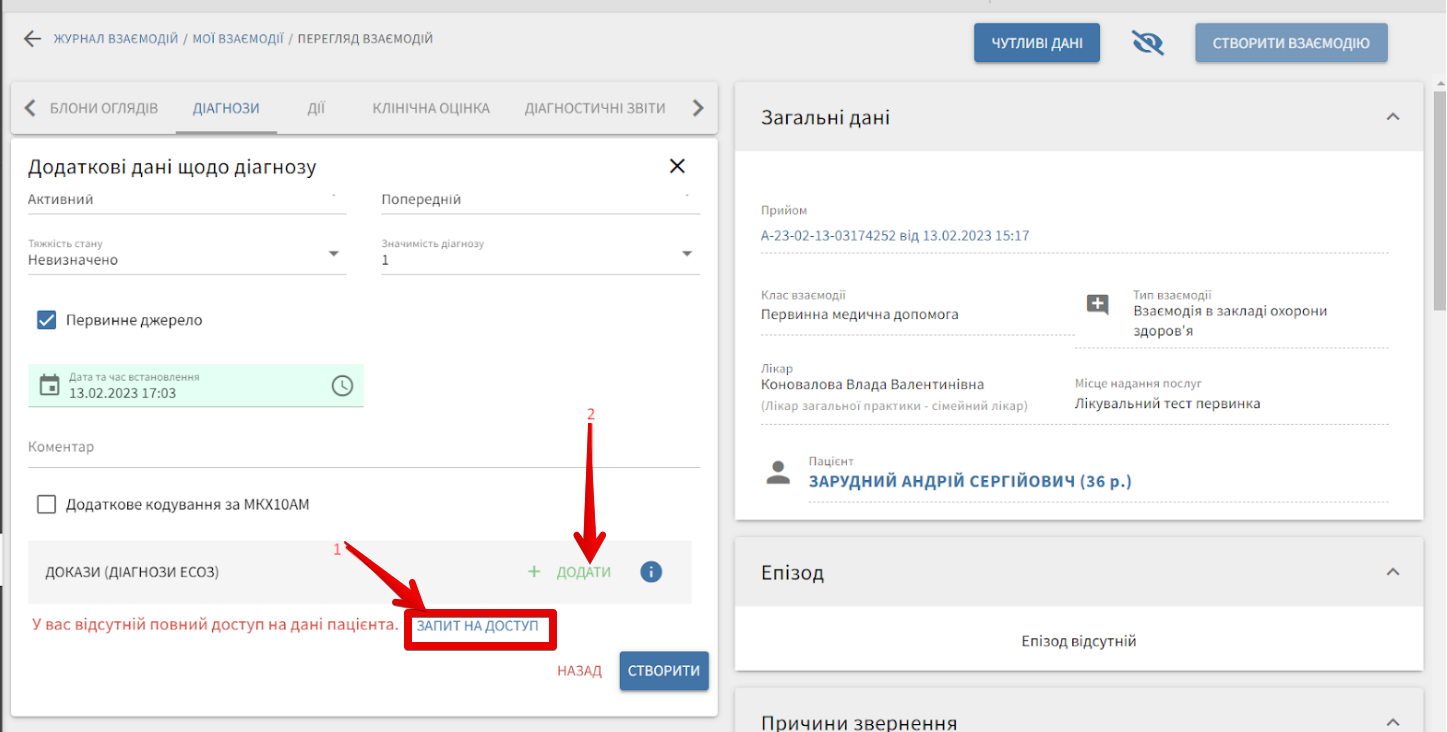This screenshot has width=1447, height=732.
Task: Open the clock time picker icon
Action: [x=342, y=385]
